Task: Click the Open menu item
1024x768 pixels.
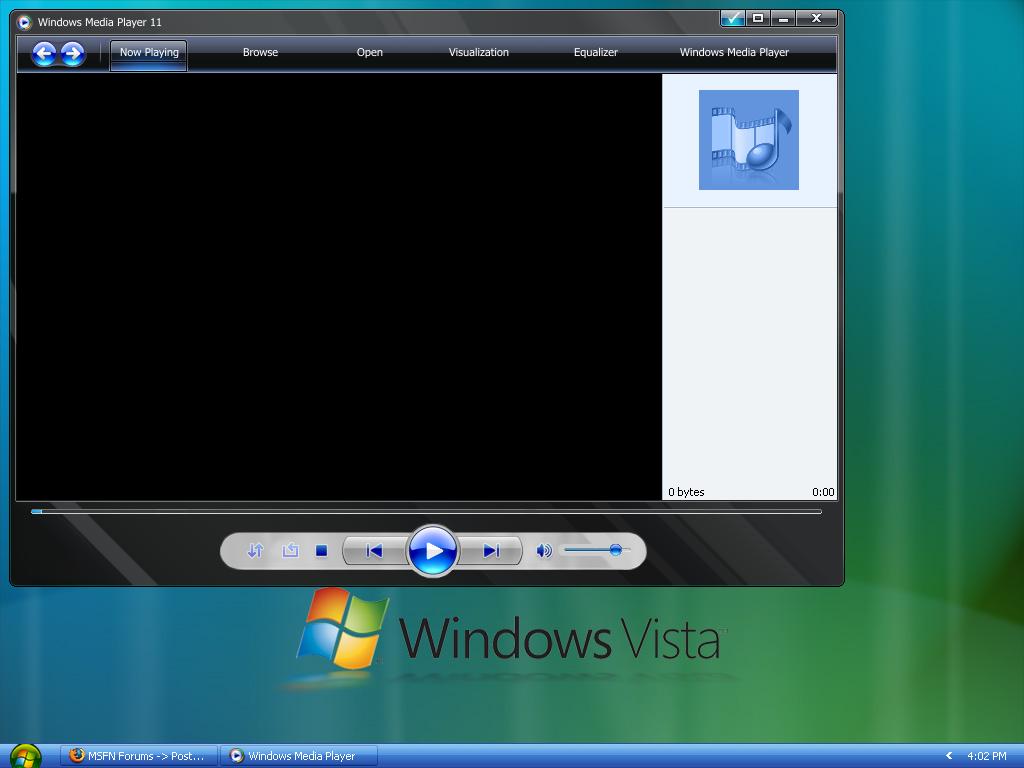Action: click(x=370, y=53)
